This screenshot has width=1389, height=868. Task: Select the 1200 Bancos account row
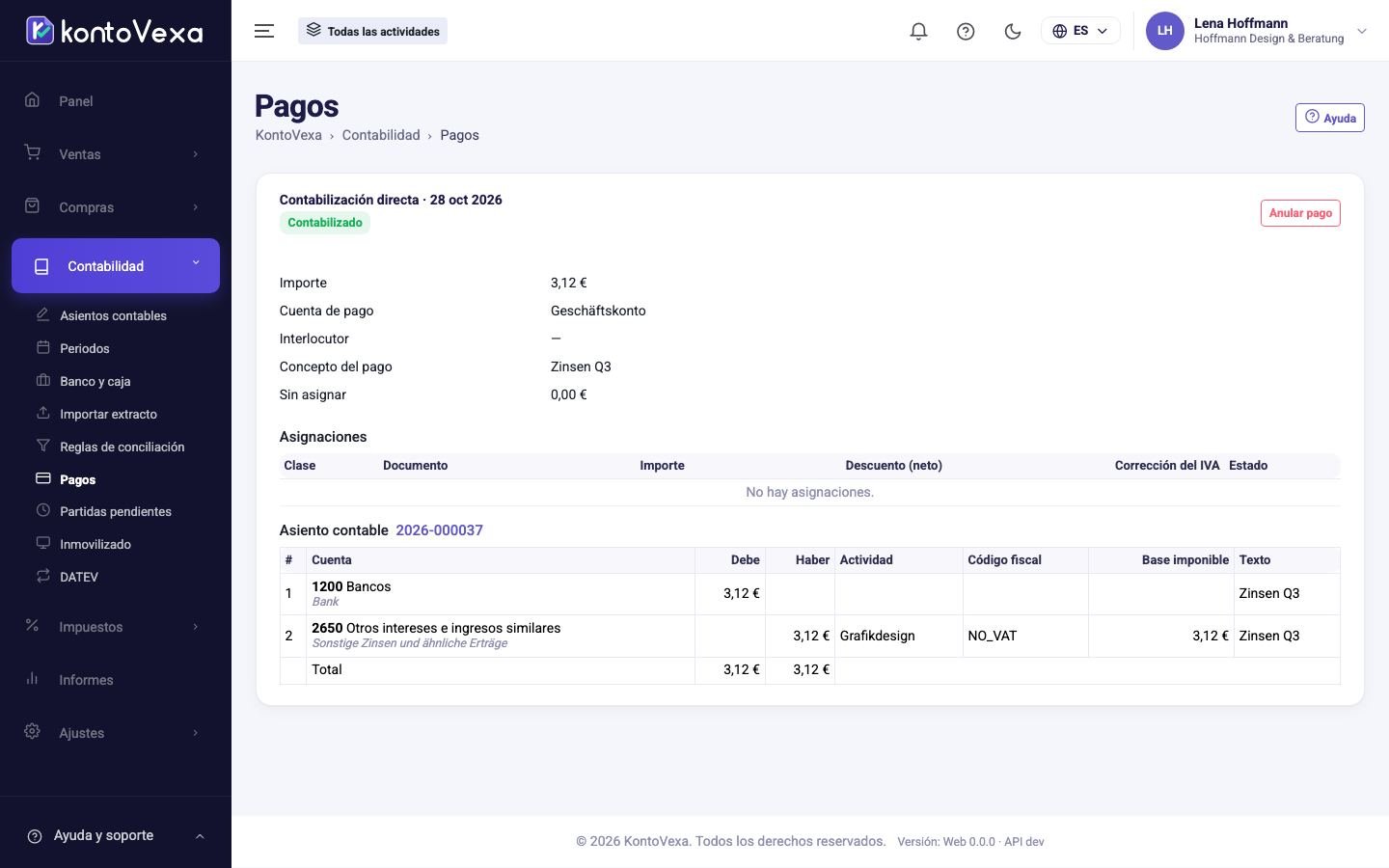click(x=809, y=594)
